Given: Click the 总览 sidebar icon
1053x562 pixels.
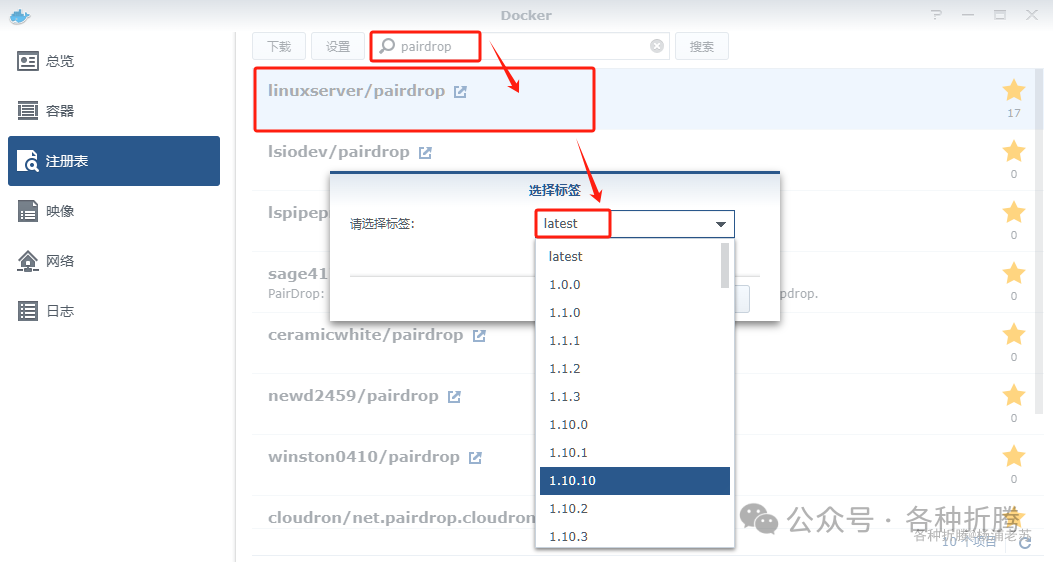Looking at the screenshot, I should pyautogui.click(x=28, y=61).
